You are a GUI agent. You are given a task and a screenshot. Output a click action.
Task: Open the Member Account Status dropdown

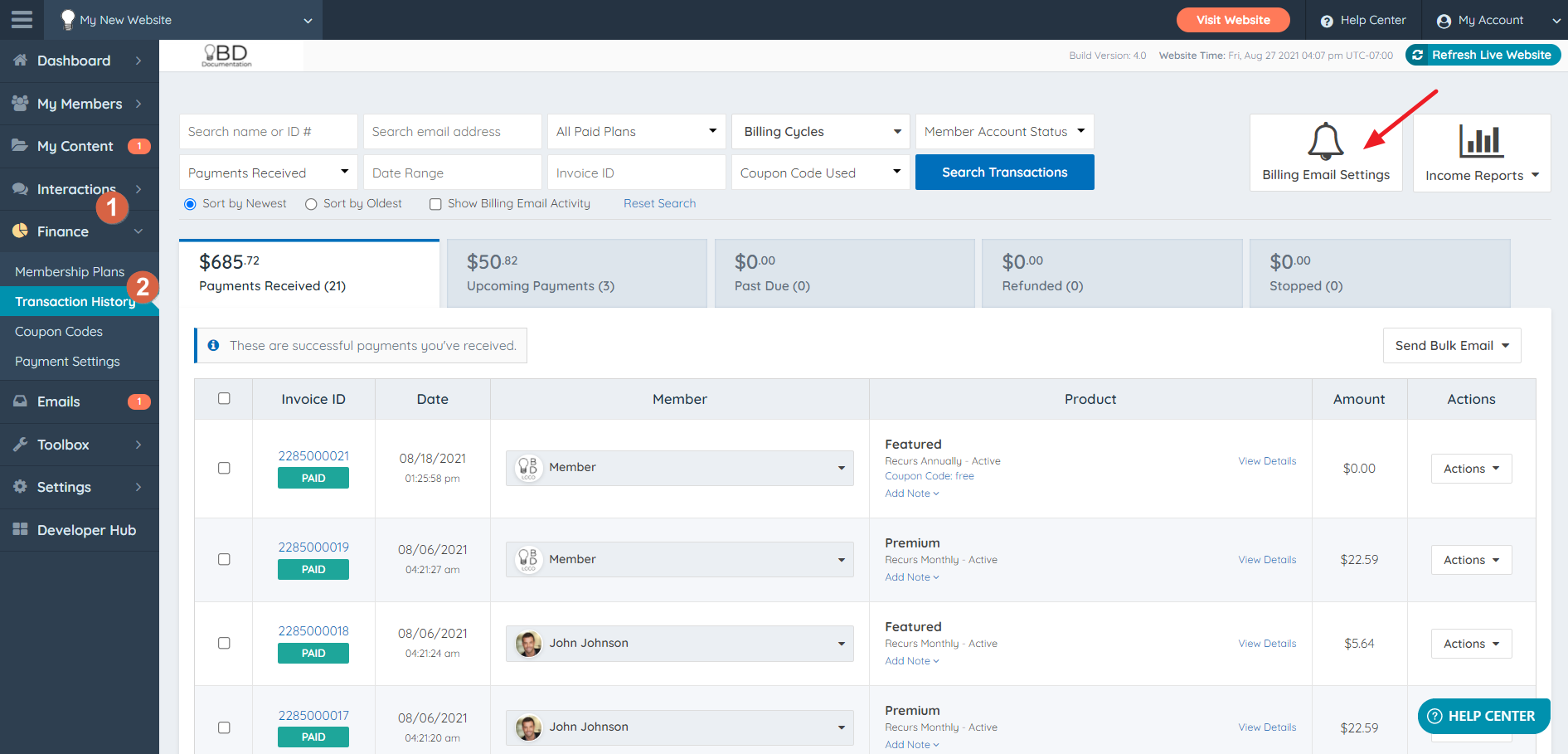(1004, 132)
